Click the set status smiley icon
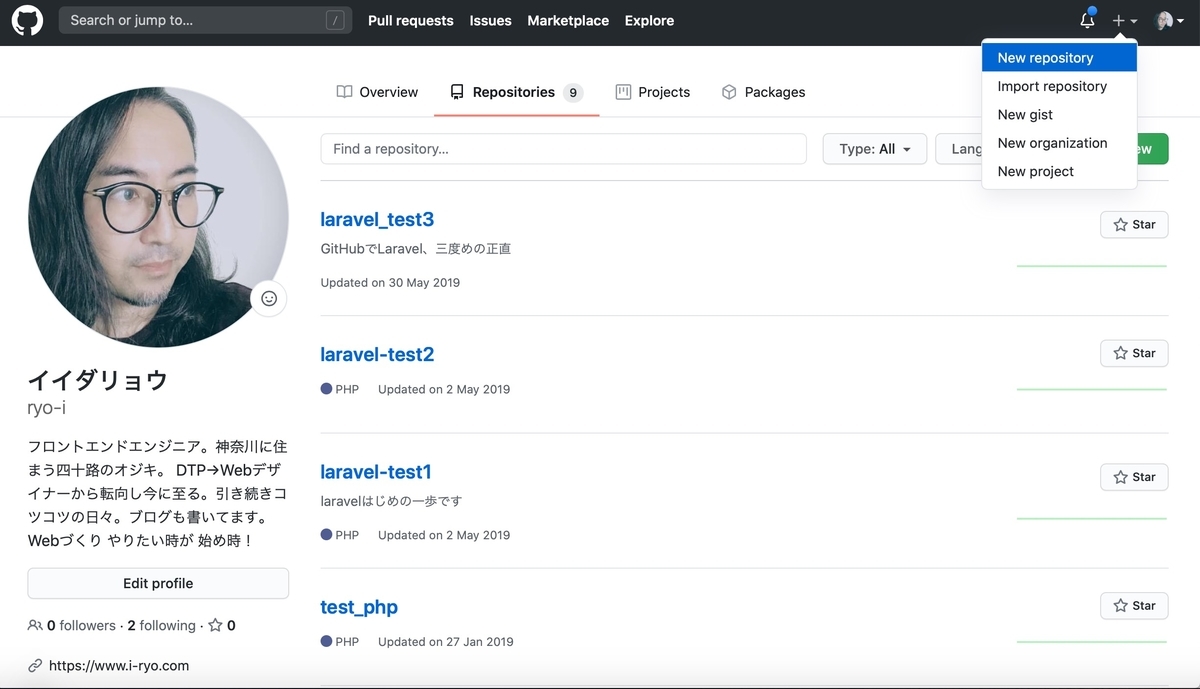The width and height of the screenshot is (1200, 689). pos(269,298)
